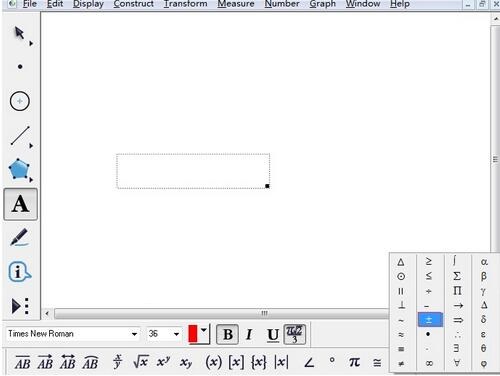The width and height of the screenshot is (500, 376).
Task: Open the text color dropdown arrow
Action: (204, 330)
